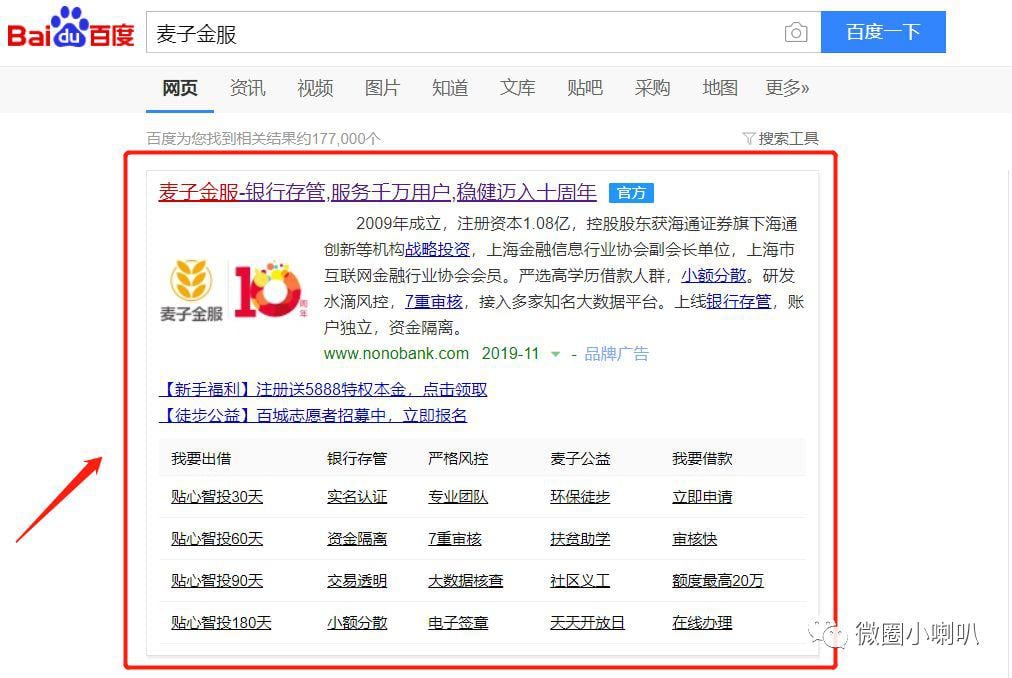Click the 立即申请 link

coord(702,497)
